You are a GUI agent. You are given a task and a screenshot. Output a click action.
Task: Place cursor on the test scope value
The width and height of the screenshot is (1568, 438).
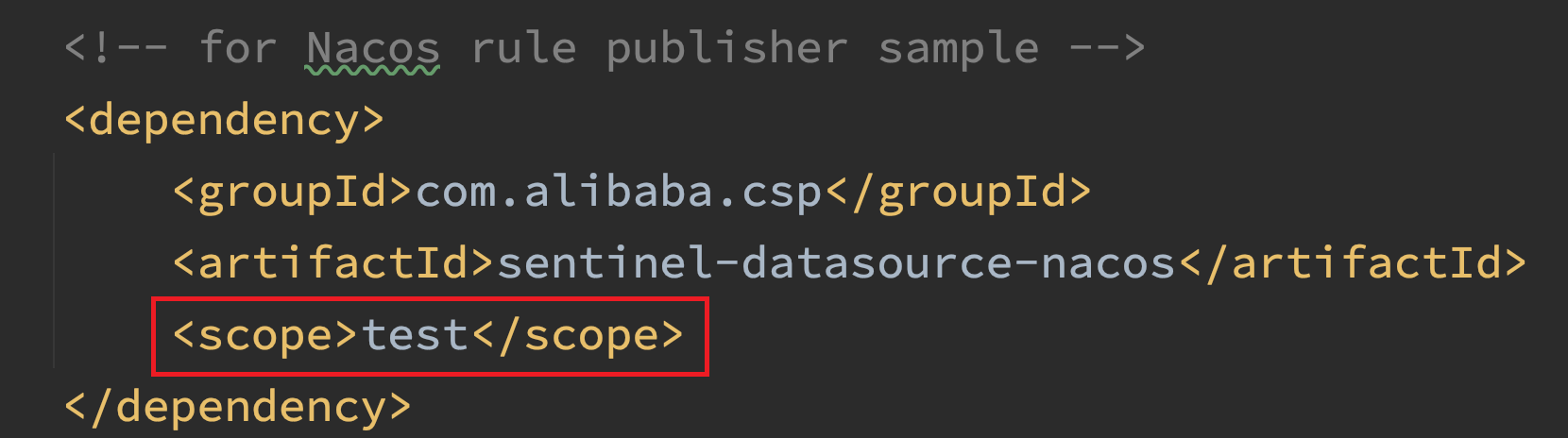[416, 336]
